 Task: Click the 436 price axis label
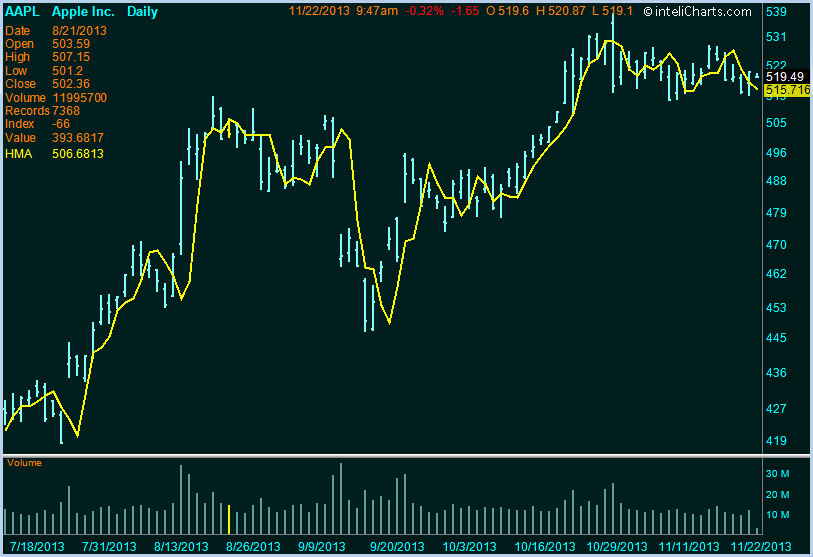click(x=776, y=373)
